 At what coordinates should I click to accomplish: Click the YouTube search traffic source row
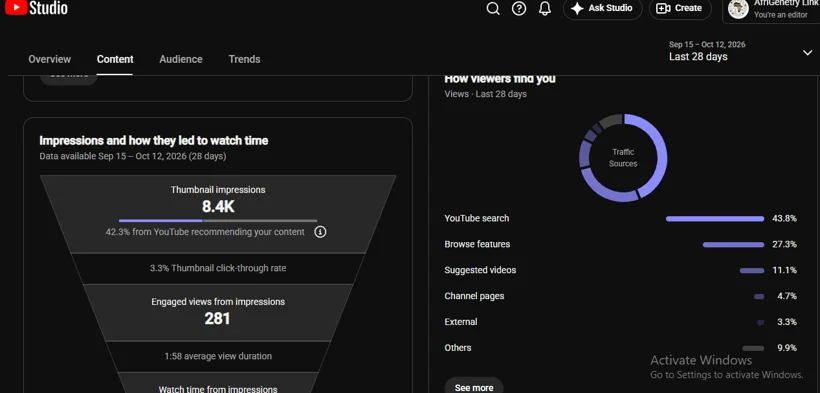click(x=621, y=219)
